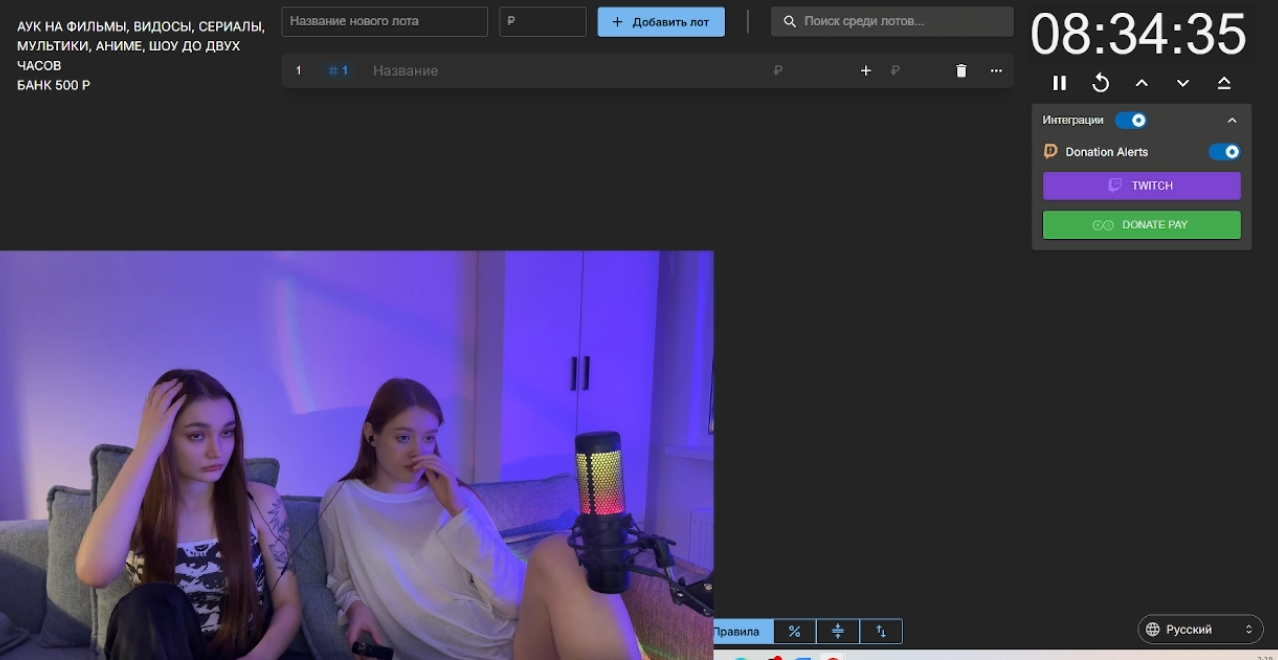This screenshot has height=660, width=1278.
Task: Click the sort up-down arrows icon
Action: [881, 631]
